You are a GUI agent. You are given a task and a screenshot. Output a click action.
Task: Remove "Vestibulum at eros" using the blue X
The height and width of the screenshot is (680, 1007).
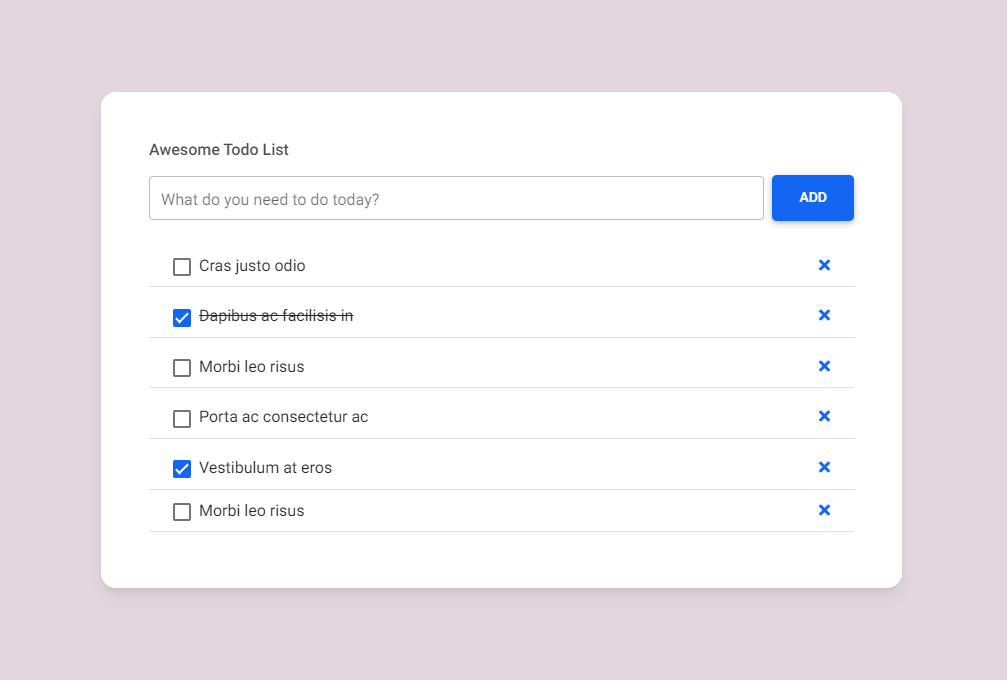(824, 467)
